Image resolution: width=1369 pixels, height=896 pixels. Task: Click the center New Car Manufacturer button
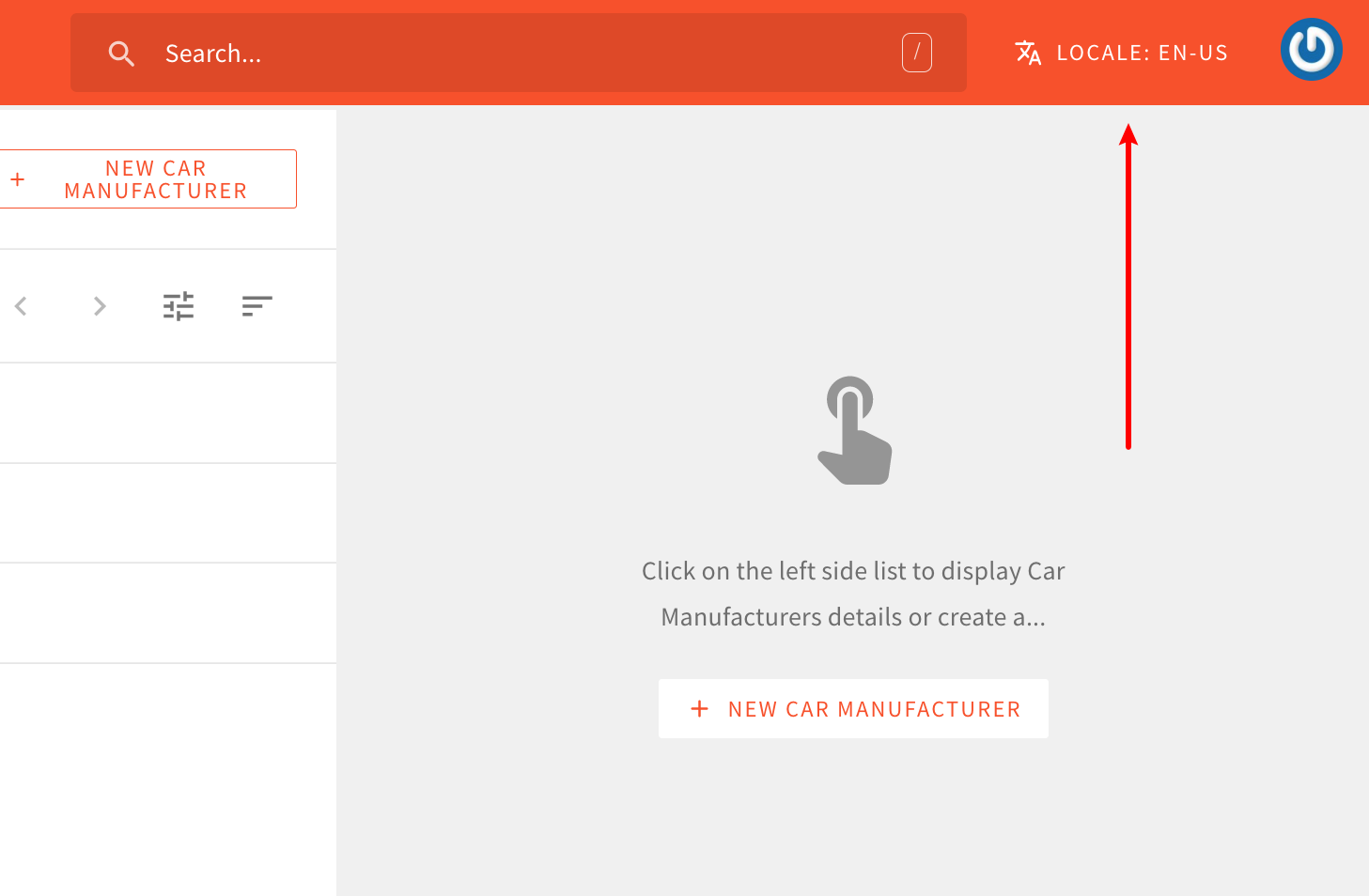pos(853,708)
